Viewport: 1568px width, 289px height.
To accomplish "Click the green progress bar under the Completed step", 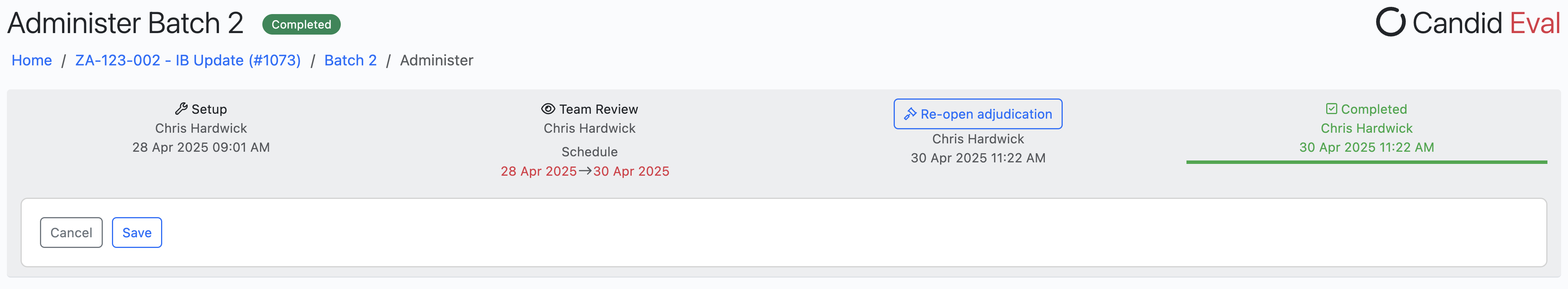I will (1367, 162).
